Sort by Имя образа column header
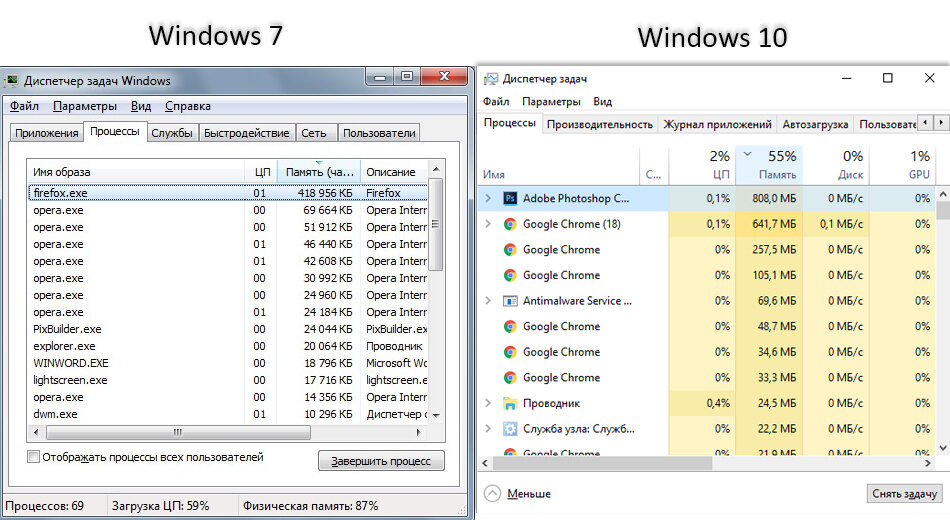This screenshot has width=950, height=520. [x=136, y=172]
